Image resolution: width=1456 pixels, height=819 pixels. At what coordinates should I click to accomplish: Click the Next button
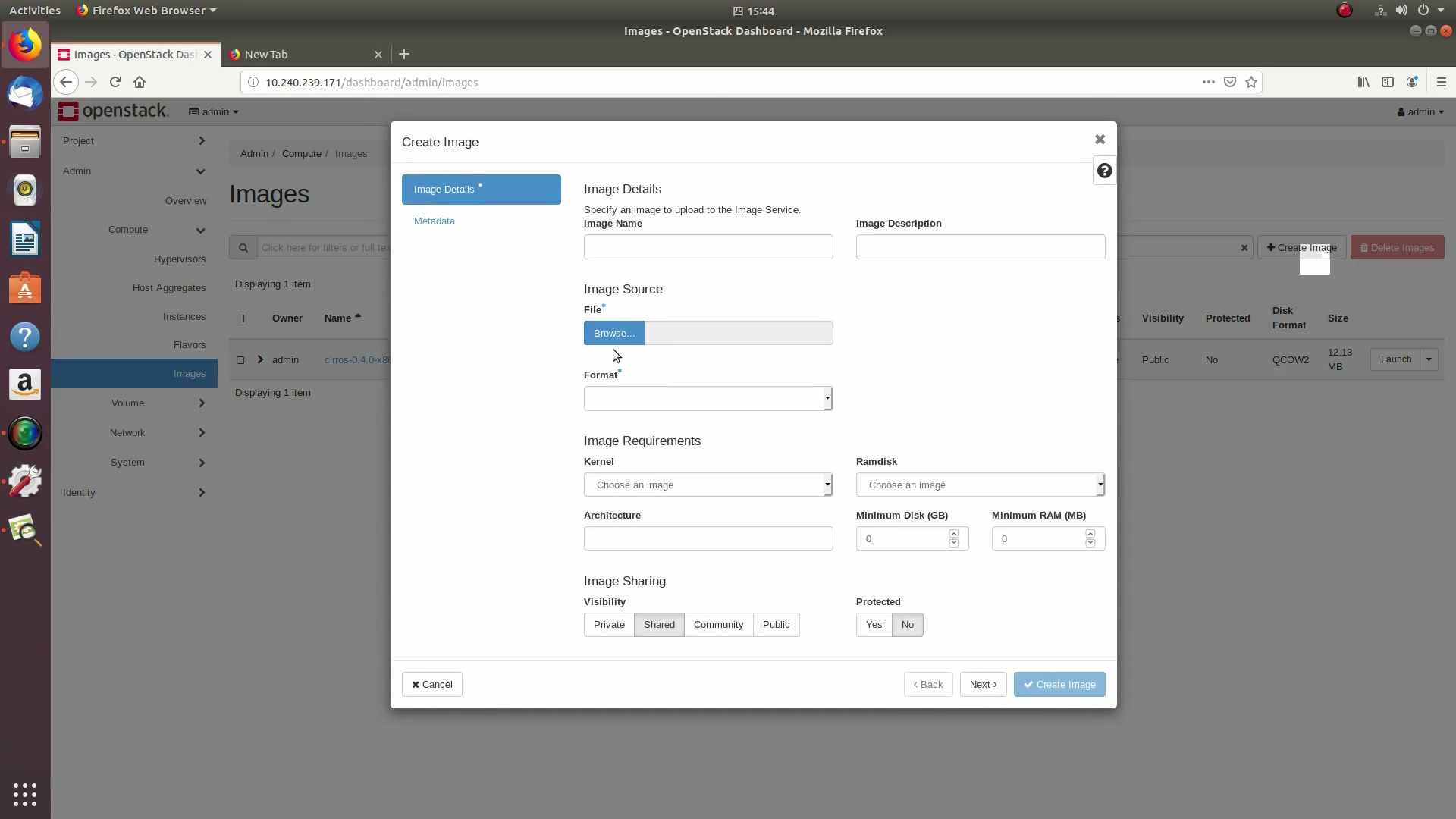983,685
